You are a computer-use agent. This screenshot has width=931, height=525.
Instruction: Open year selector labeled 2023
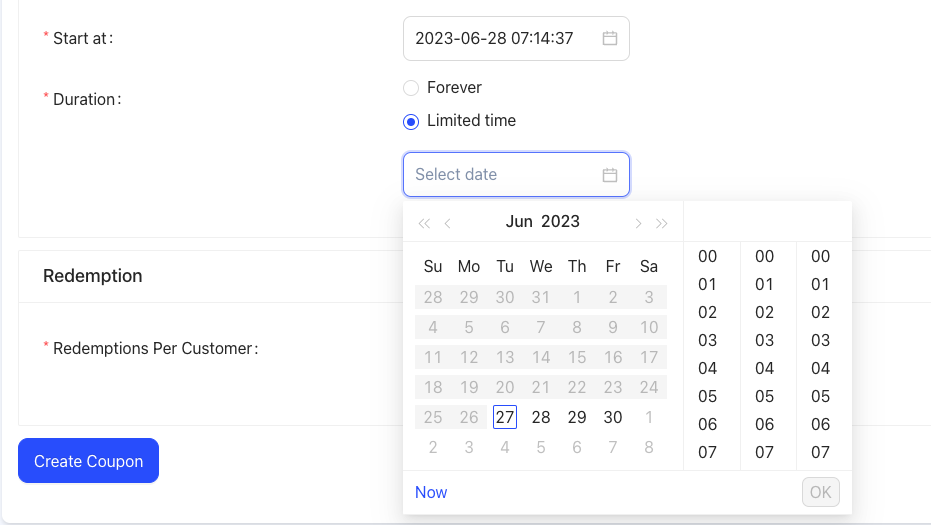click(x=560, y=222)
